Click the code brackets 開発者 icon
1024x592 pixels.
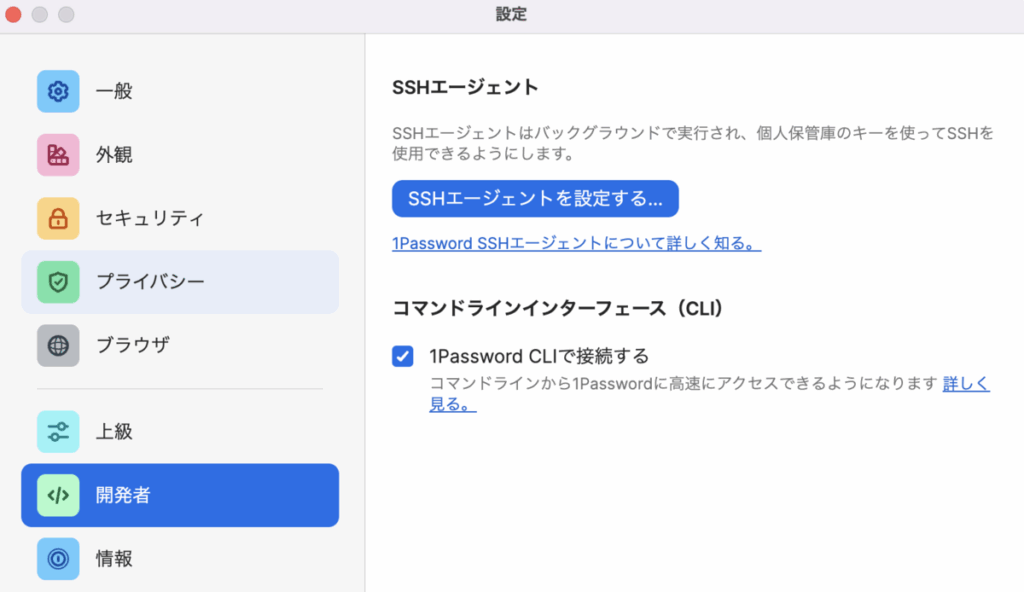coord(58,495)
